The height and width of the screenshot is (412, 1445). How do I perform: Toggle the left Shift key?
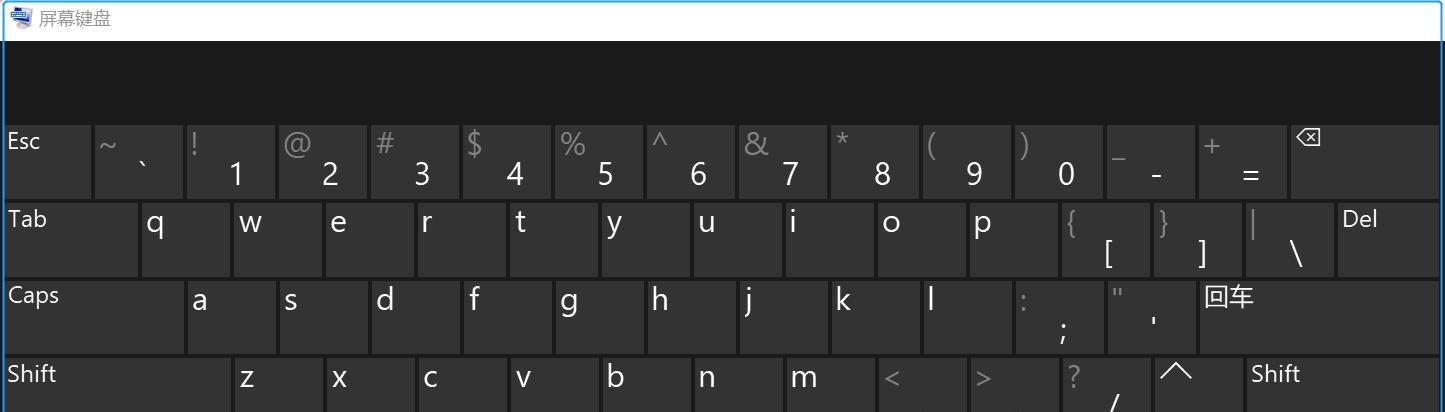tap(117, 385)
